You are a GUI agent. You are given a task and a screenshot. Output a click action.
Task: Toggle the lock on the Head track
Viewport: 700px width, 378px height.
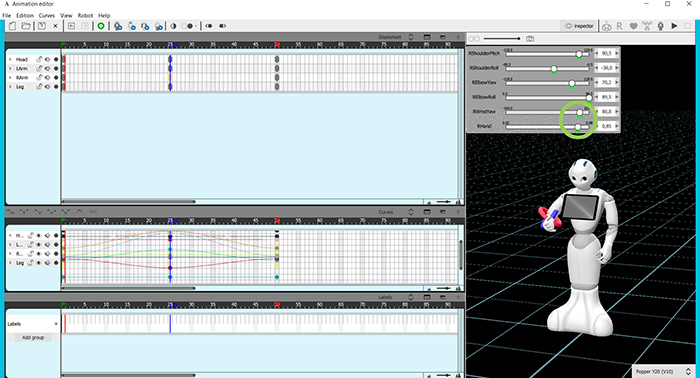tap(39, 59)
